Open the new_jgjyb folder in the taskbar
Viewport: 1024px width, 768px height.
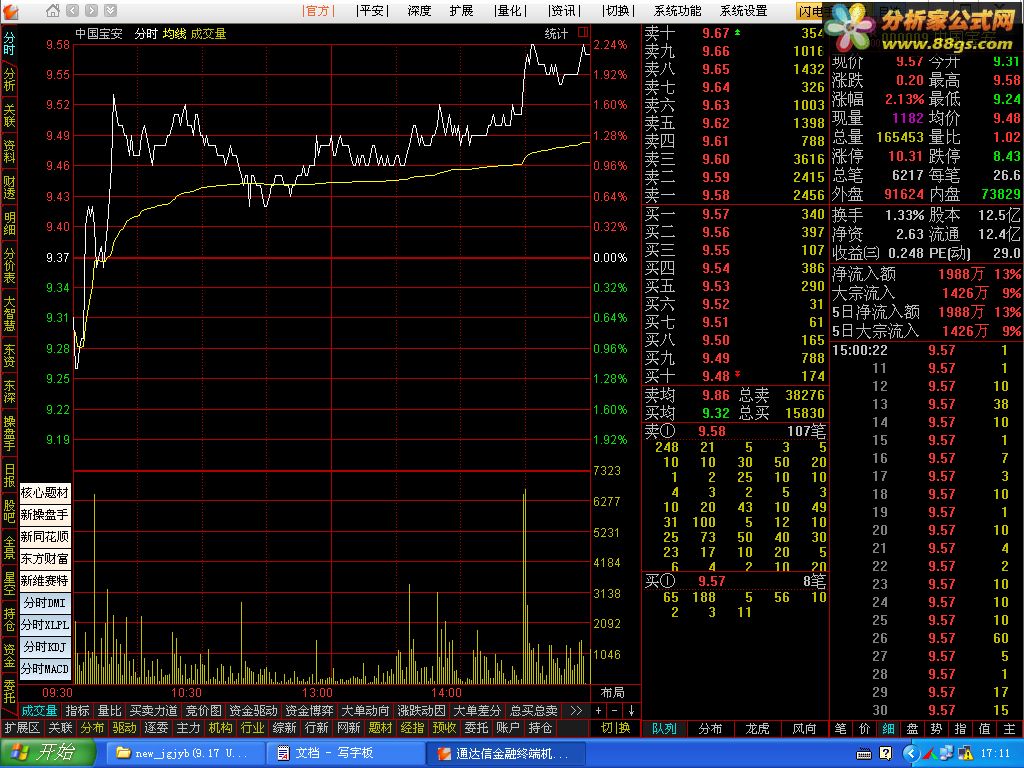tap(184, 753)
